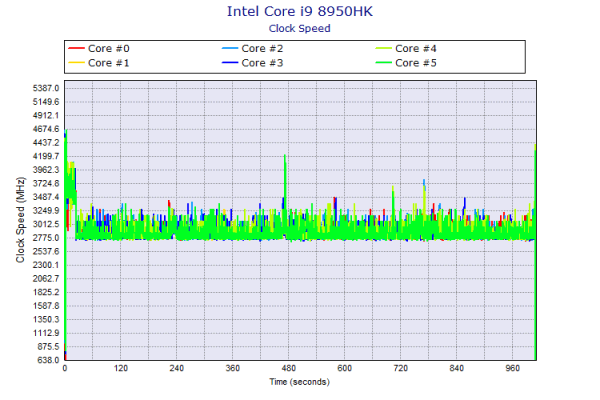The height and width of the screenshot is (400, 600).
Task: Click the 2537.6 y-axis value
Action: coord(46,251)
